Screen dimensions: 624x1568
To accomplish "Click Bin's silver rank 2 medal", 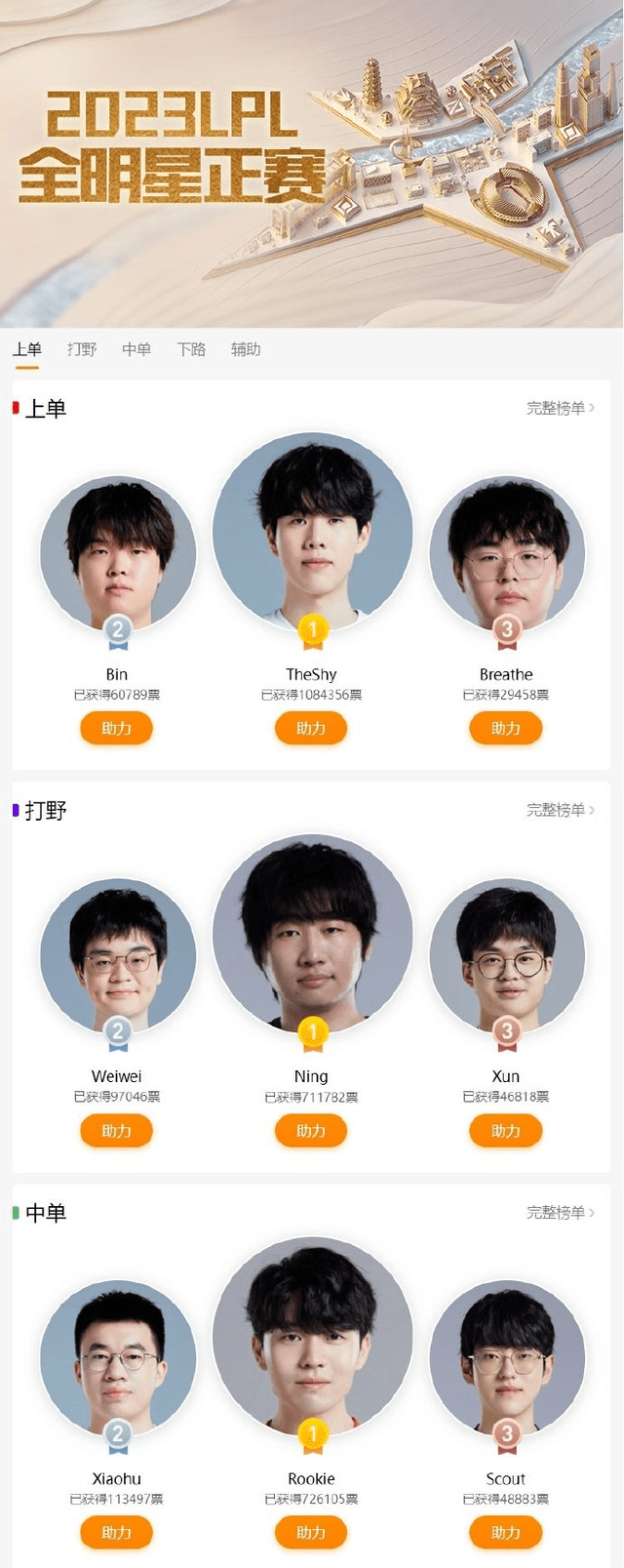I will click(x=118, y=631).
